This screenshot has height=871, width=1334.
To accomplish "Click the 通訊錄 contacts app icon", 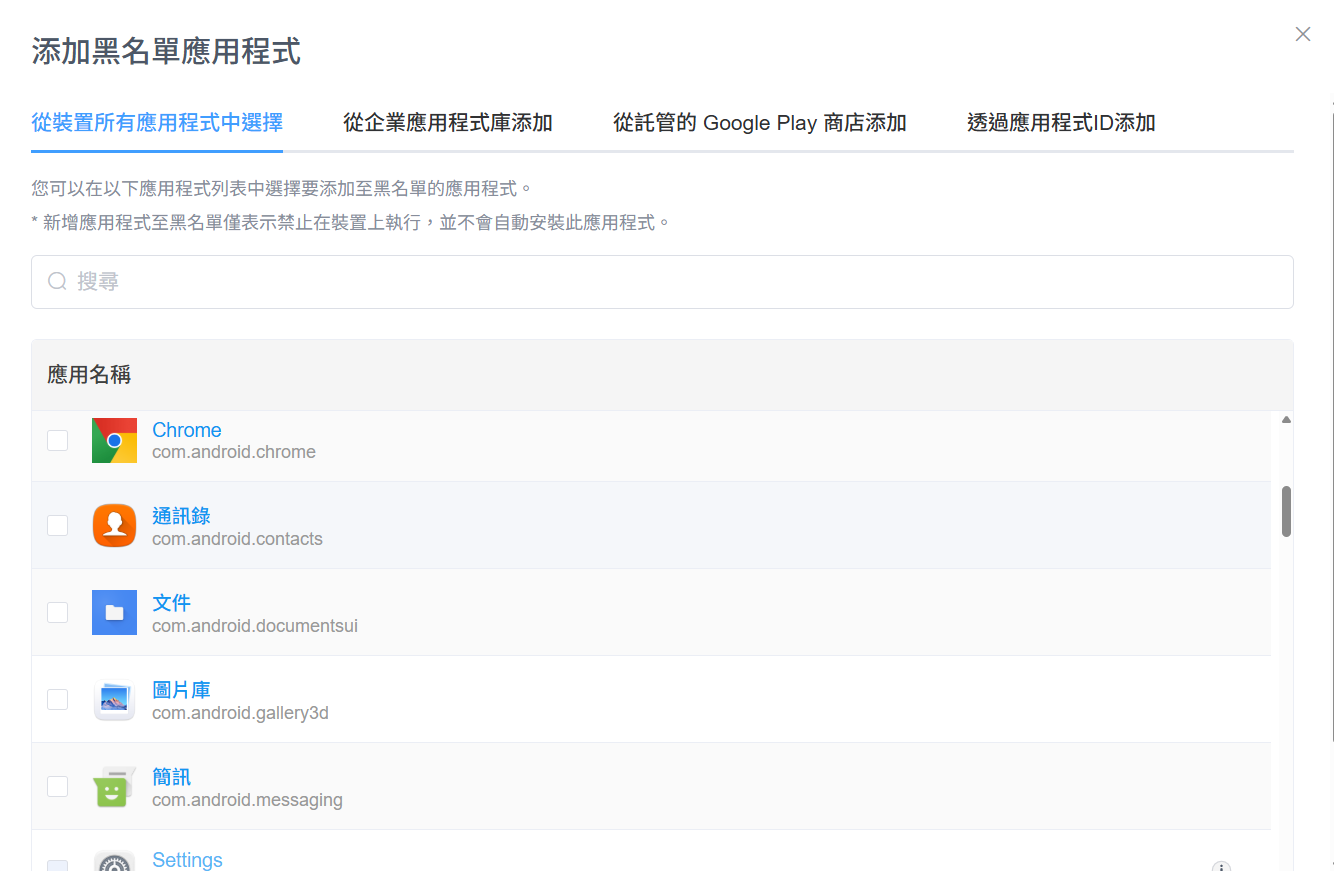I will point(114,526).
